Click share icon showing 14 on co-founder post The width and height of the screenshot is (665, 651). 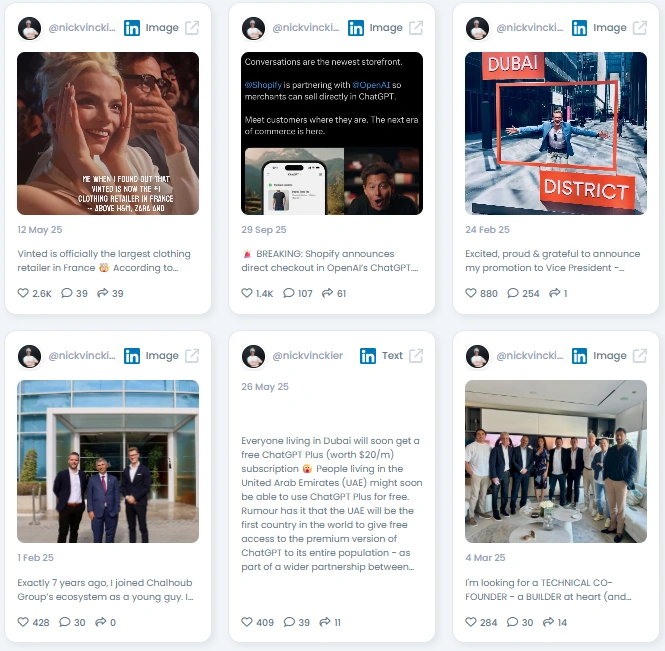[548, 622]
